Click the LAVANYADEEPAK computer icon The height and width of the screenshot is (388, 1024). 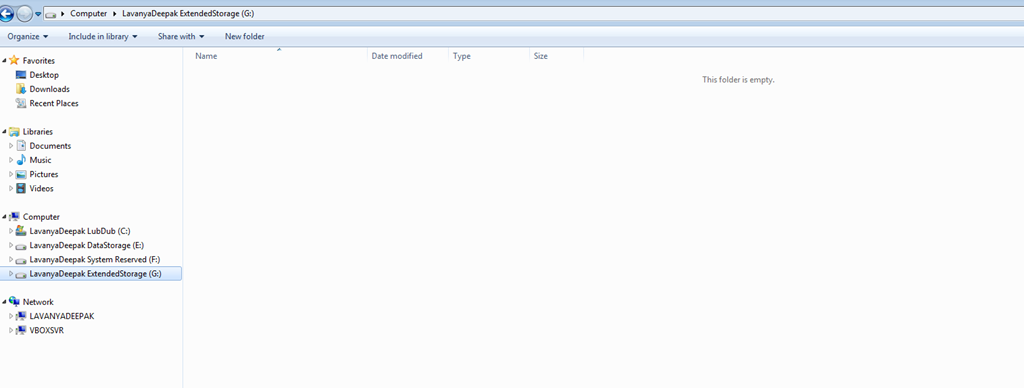click(21, 316)
